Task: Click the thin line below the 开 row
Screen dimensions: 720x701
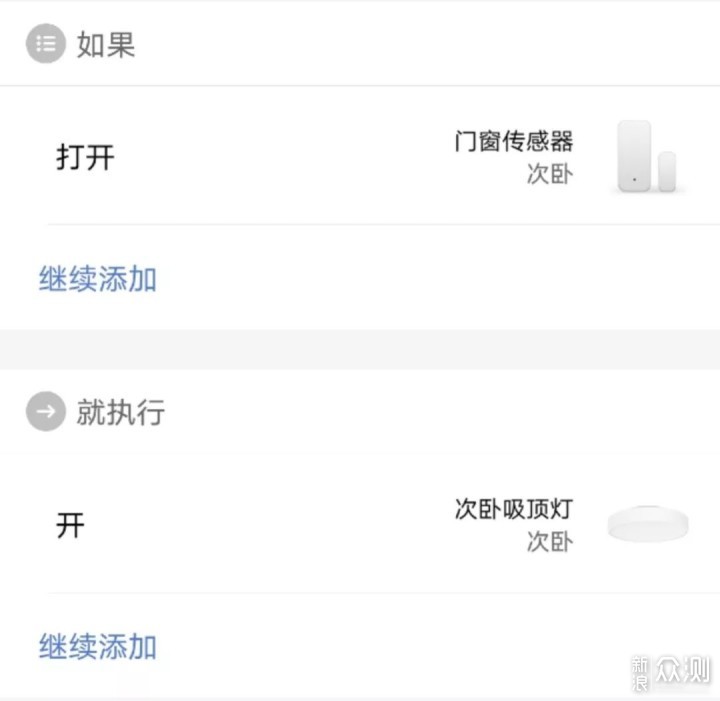Action: (x=383, y=593)
